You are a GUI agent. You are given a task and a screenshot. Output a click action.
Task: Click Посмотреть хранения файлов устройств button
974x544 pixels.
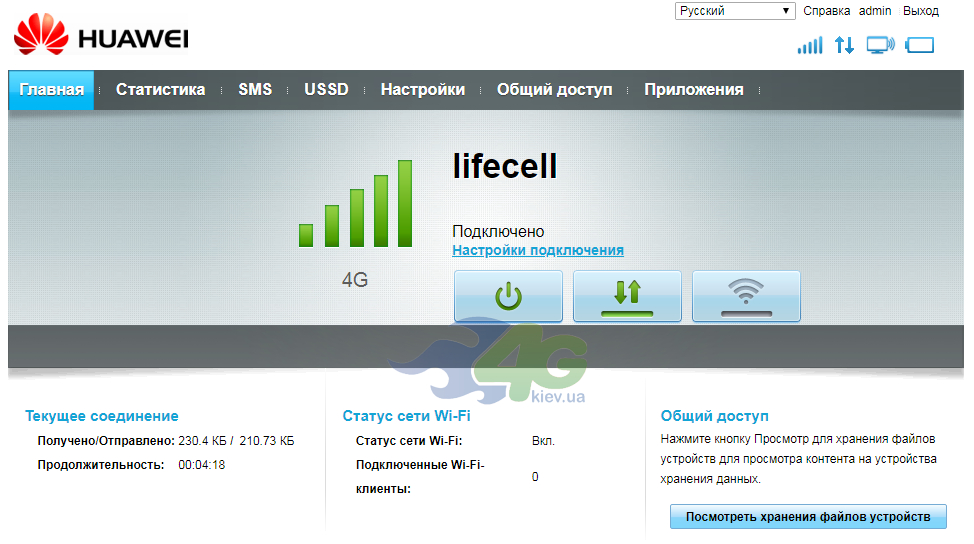point(808,517)
